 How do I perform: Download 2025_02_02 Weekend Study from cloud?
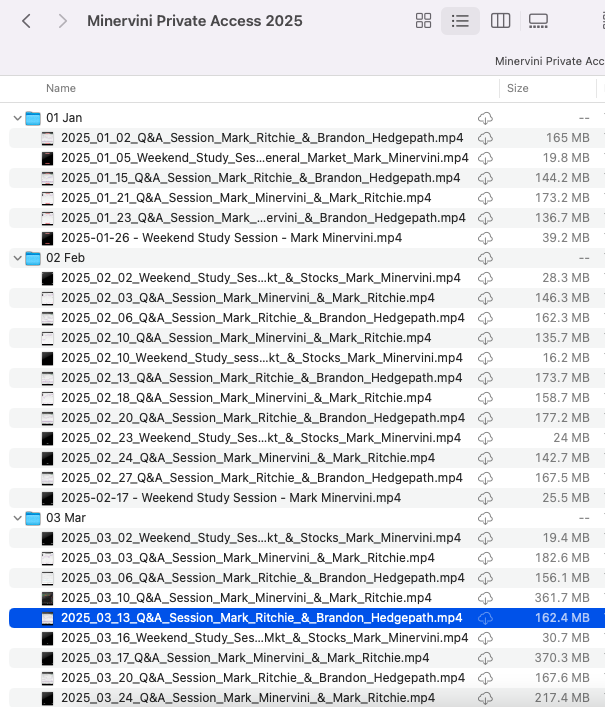coord(485,278)
